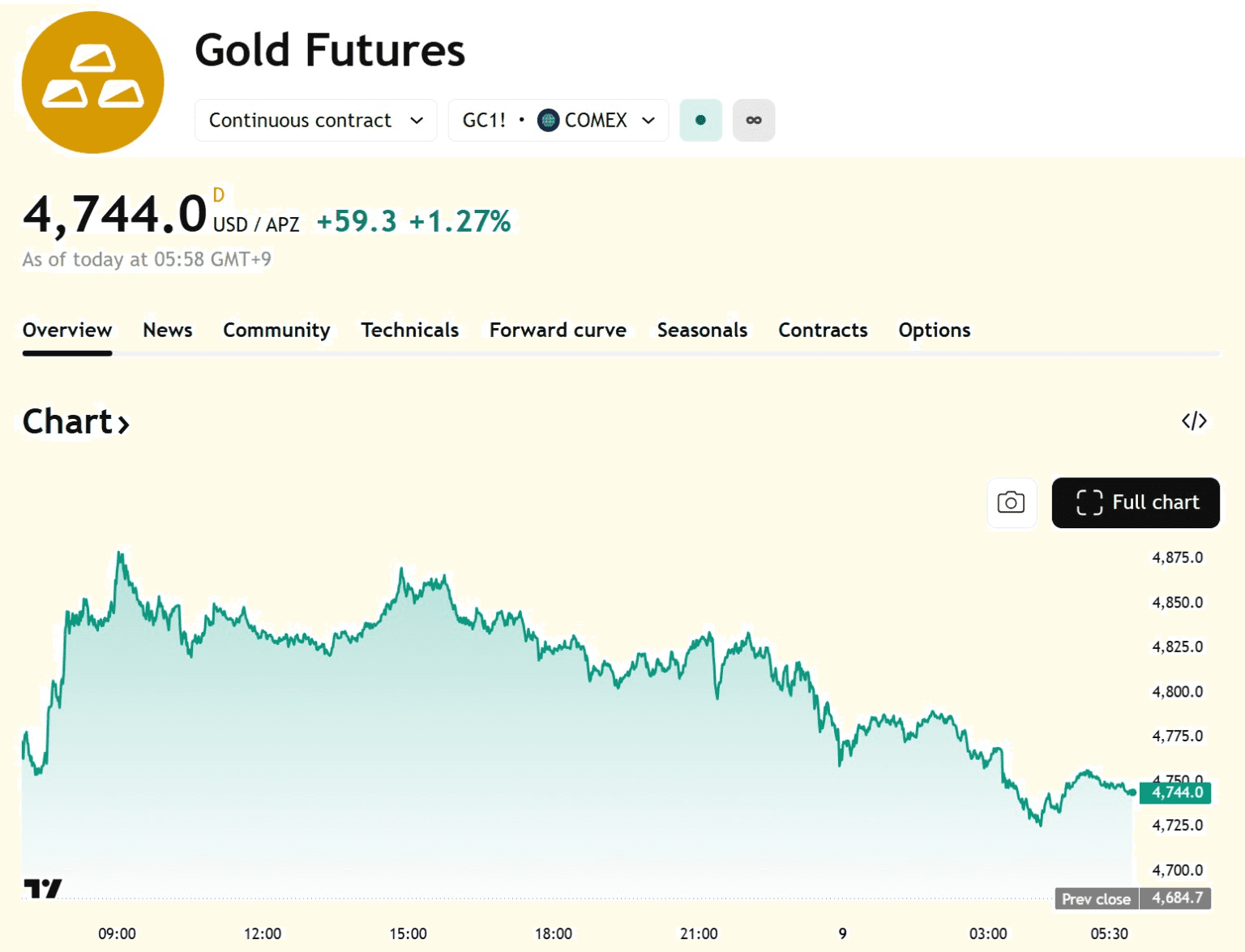Screen dimensions: 1245x952
Task: Open the Community tab
Action: [276, 331]
